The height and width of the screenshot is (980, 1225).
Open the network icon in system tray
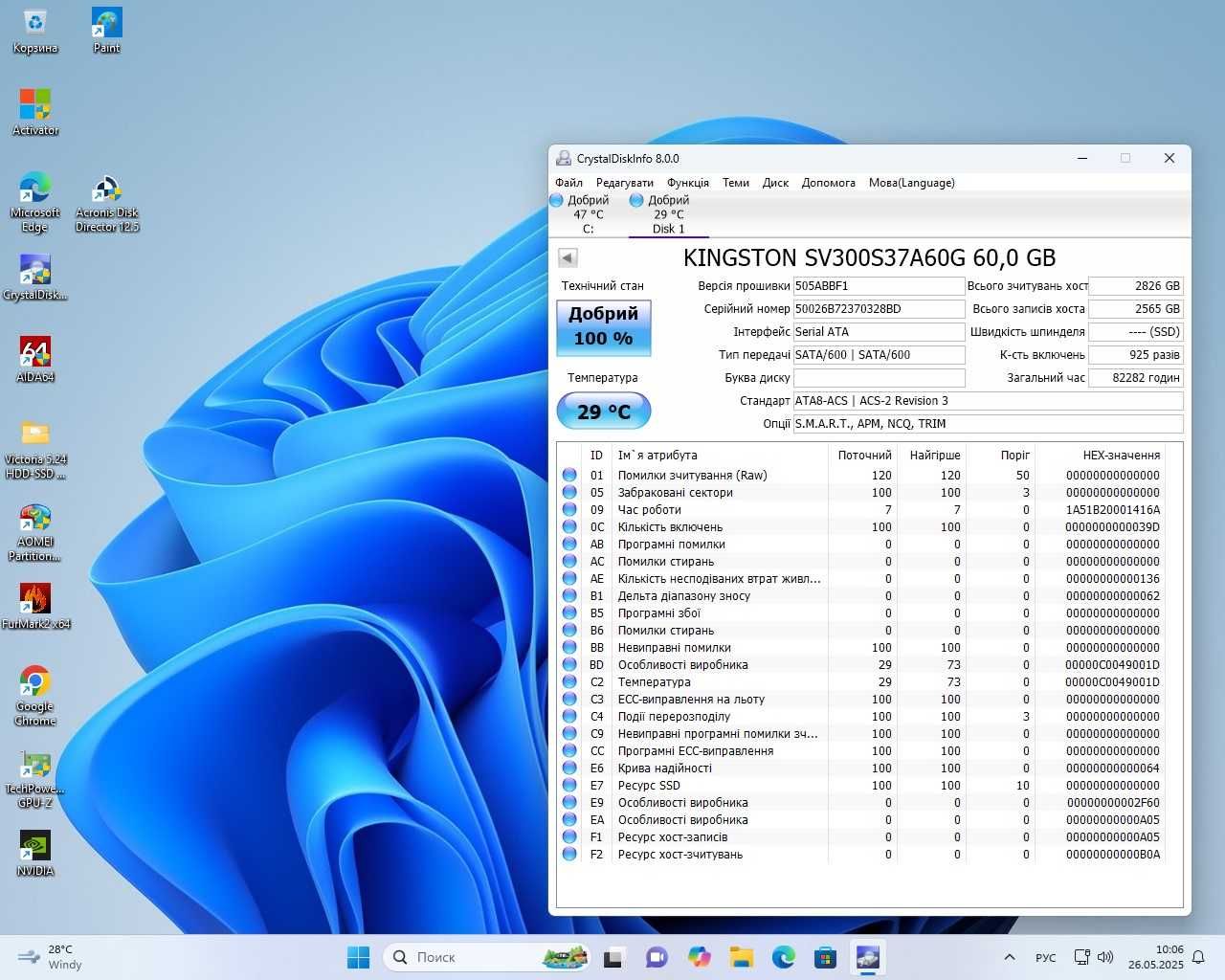point(1082,957)
